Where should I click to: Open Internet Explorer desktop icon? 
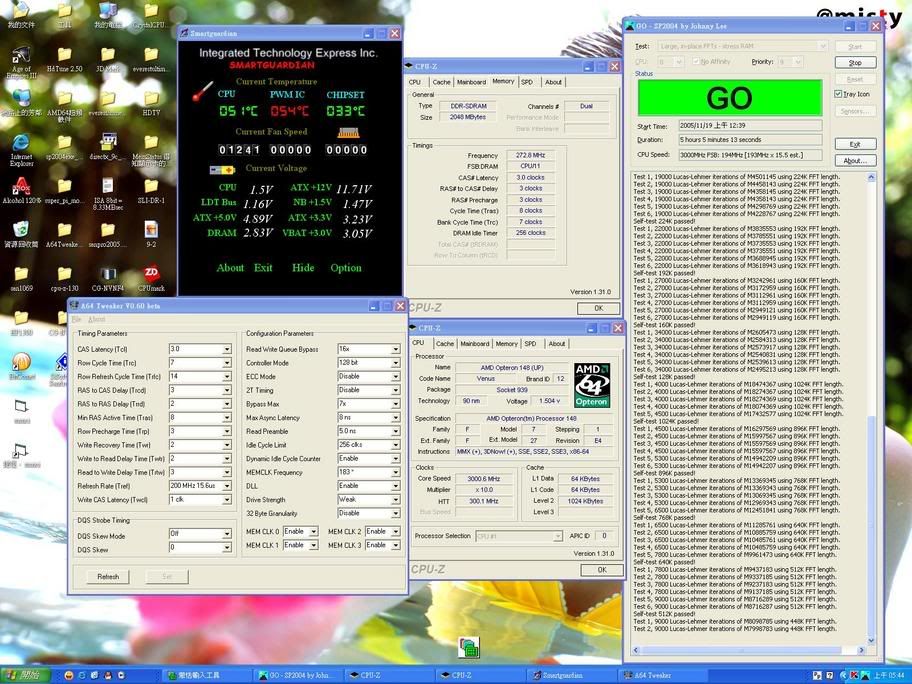pos(21,140)
